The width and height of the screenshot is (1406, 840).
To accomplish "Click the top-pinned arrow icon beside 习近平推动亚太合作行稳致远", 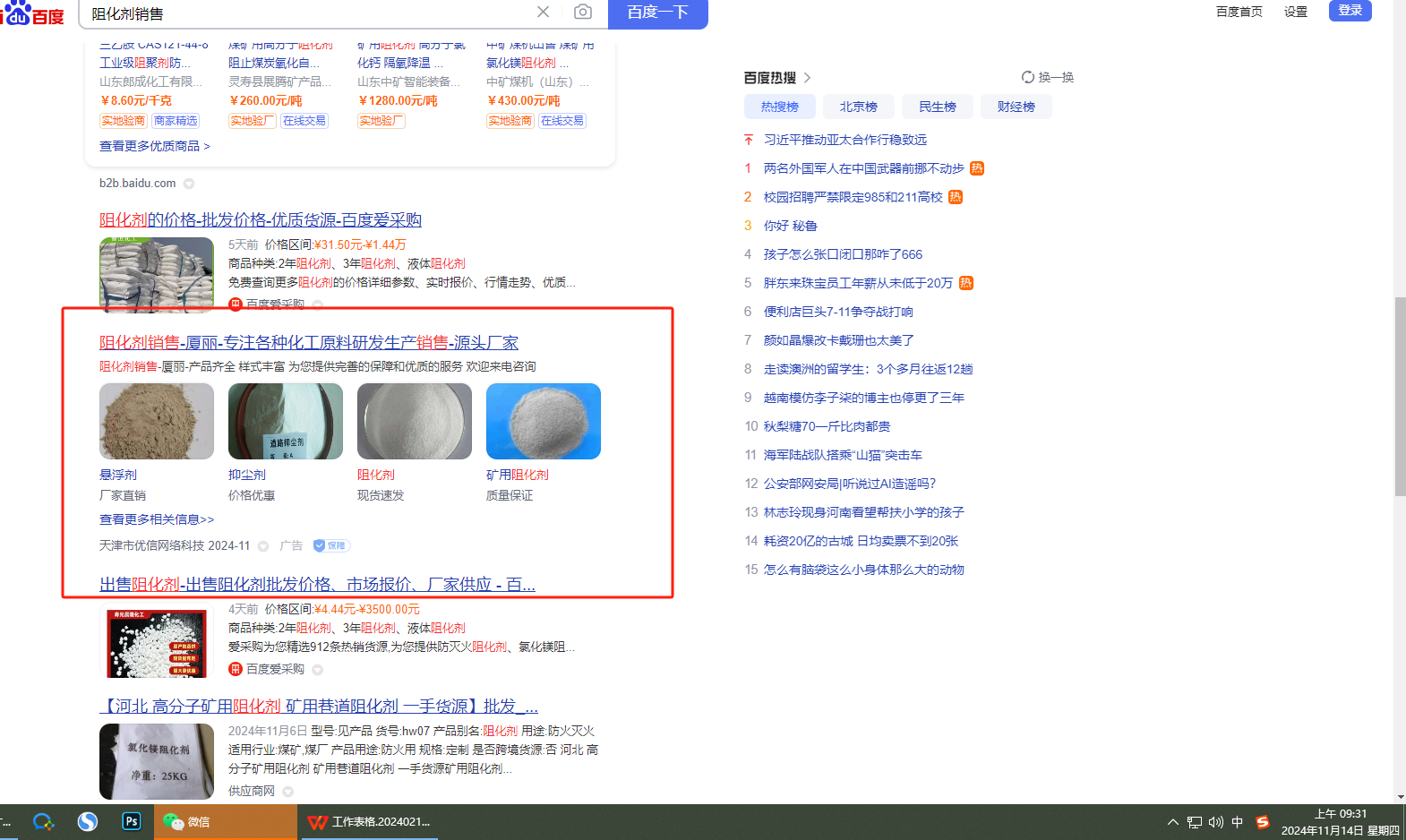I will coord(749,140).
